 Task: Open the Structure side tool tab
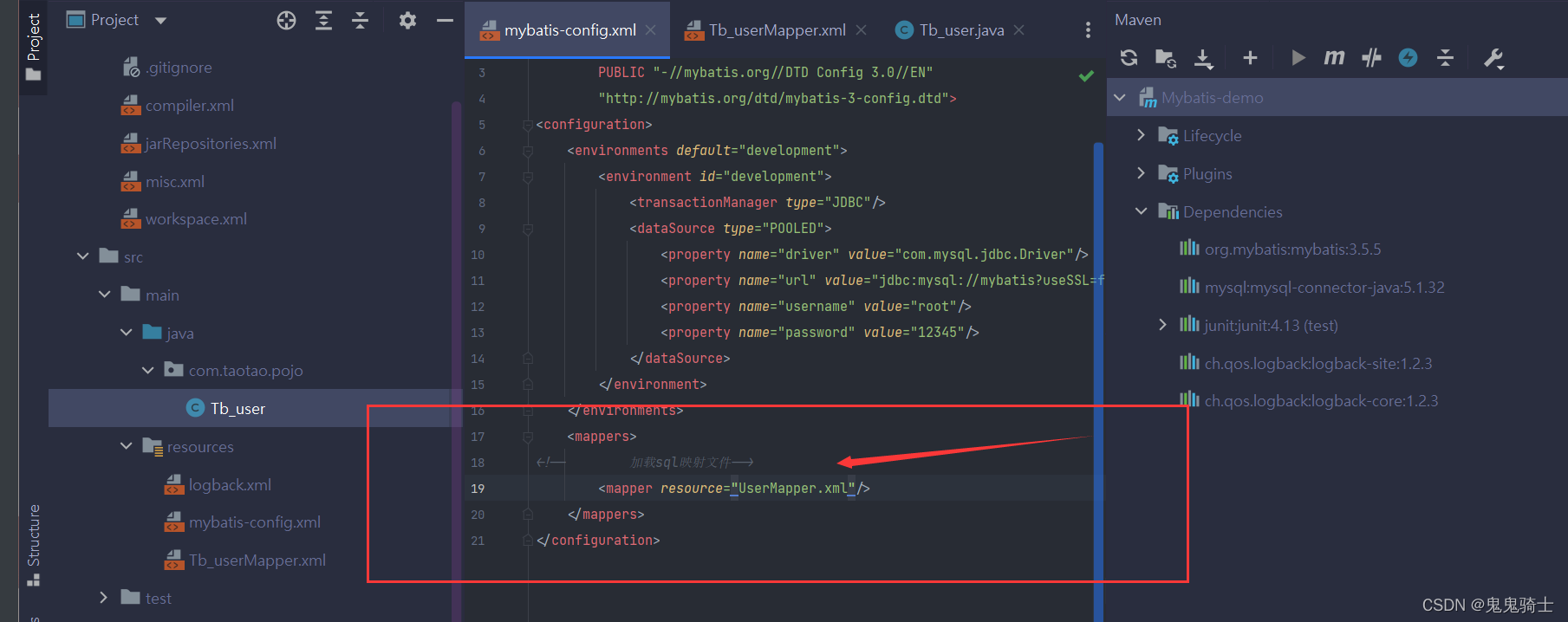(x=34, y=545)
